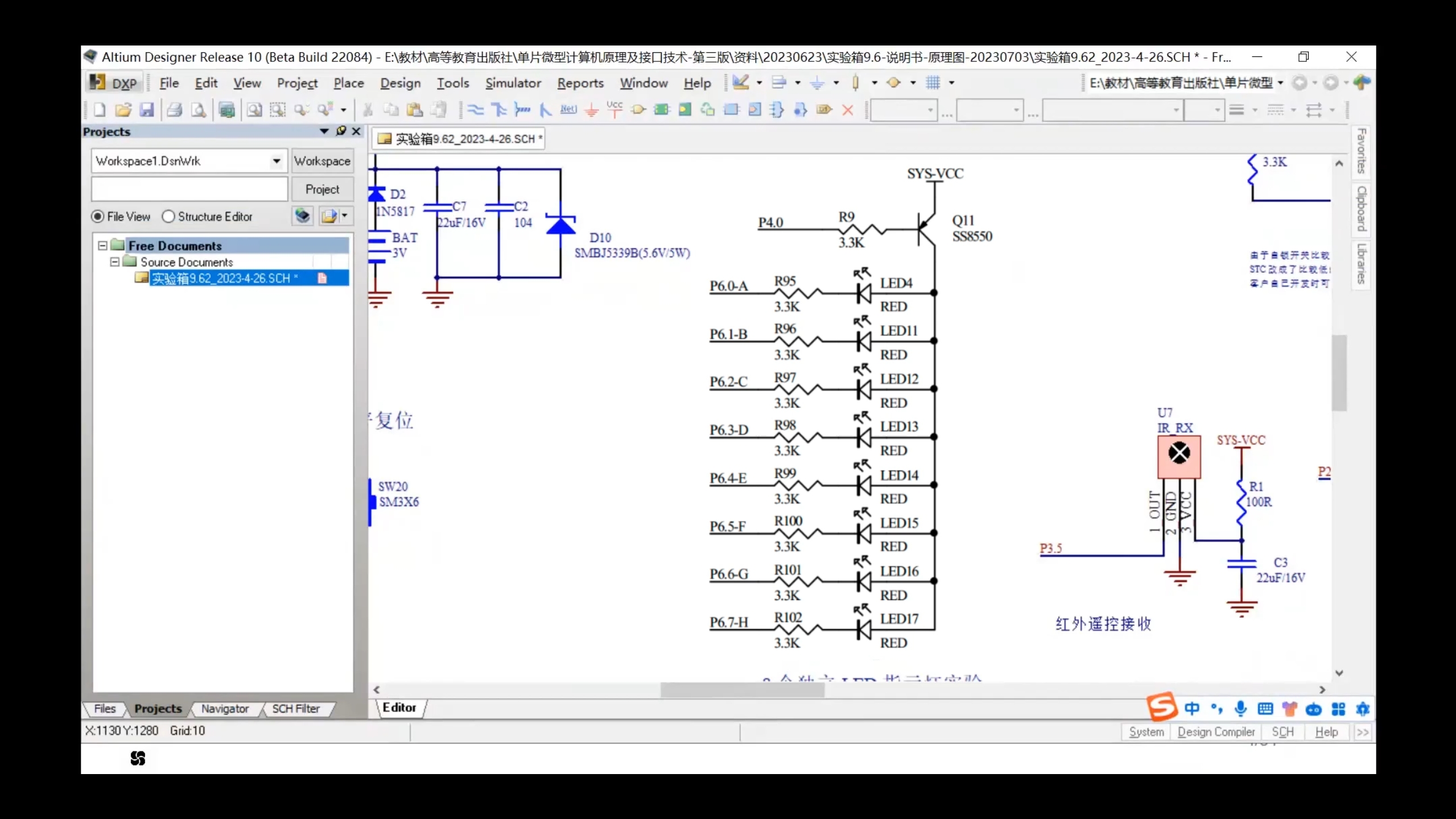
Task: Collapse the Free Documents tree node
Action: [102, 246]
